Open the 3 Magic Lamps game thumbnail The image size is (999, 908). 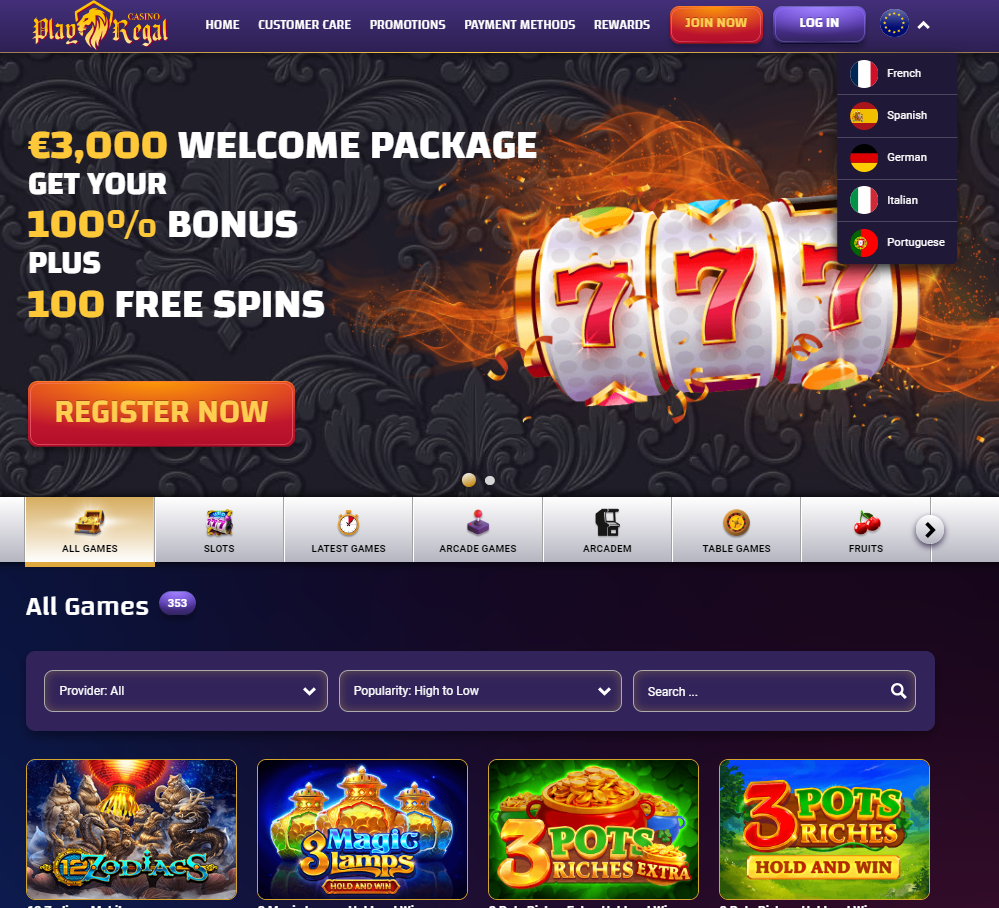(363, 829)
